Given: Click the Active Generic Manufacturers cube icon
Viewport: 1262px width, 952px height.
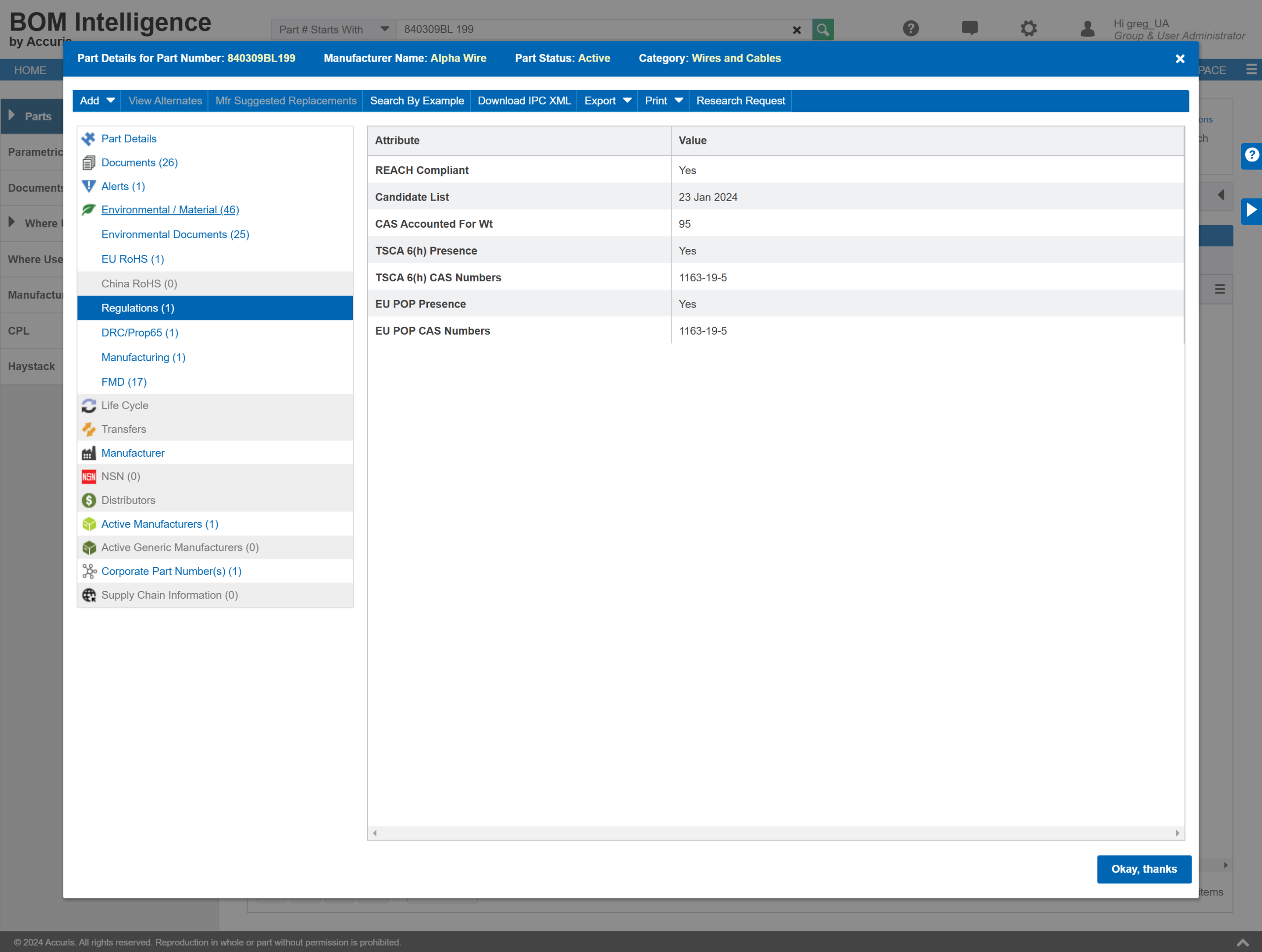Looking at the screenshot, I should 88,547.
